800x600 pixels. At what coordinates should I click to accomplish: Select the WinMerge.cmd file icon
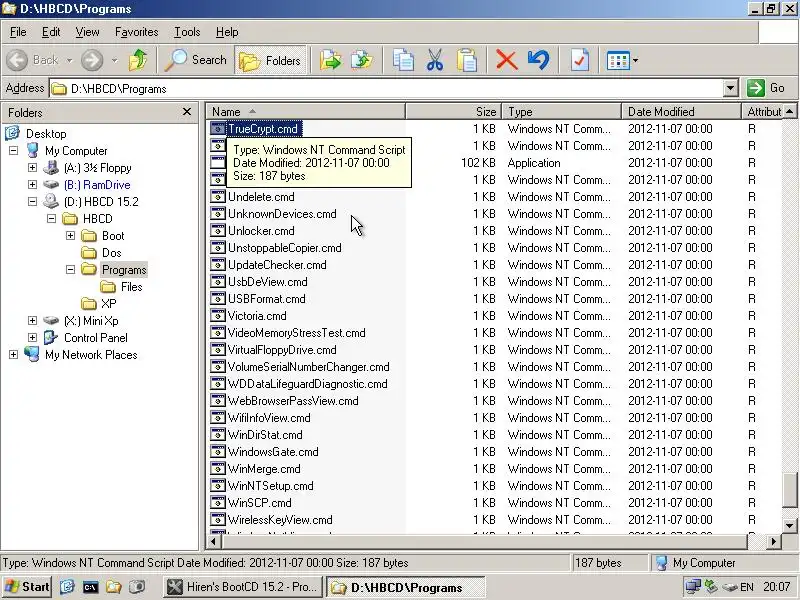(x=218, y=468)
